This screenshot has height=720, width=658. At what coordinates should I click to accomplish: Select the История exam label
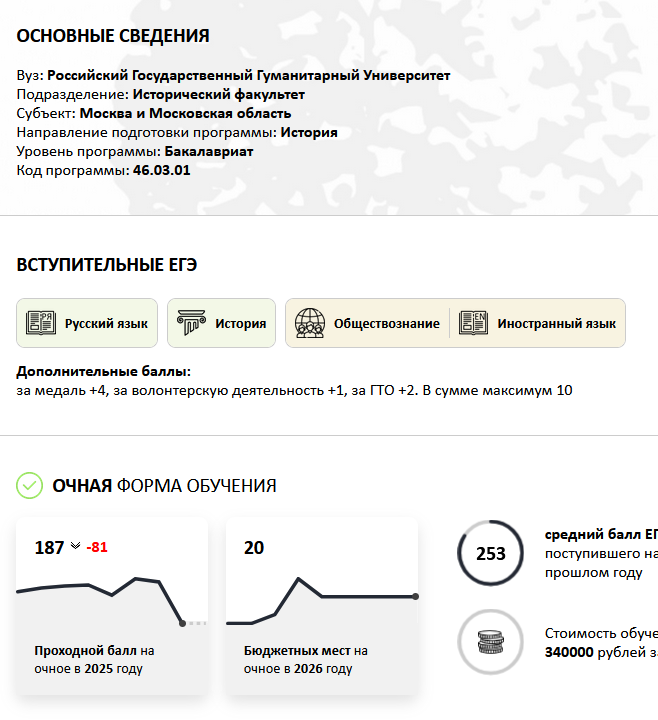pos(241,324)
